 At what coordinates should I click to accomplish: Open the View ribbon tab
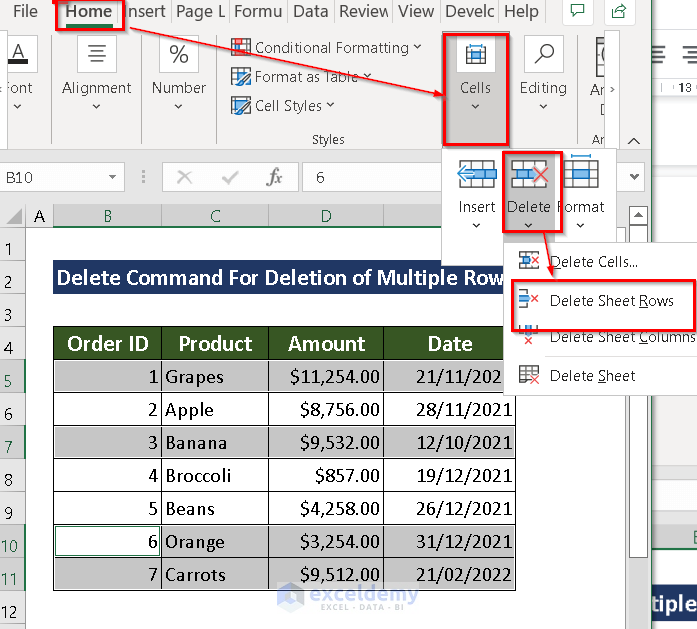(416, 12)
